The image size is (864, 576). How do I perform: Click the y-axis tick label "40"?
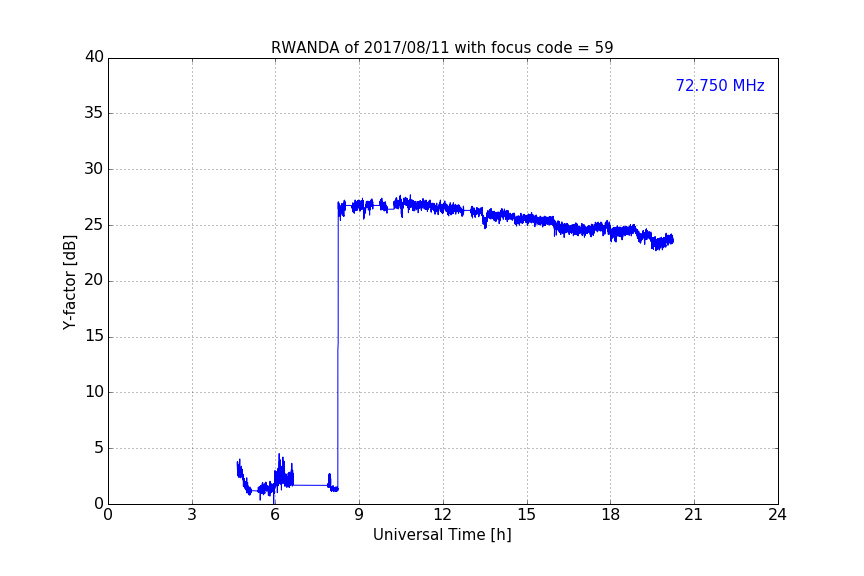[94, 57]
